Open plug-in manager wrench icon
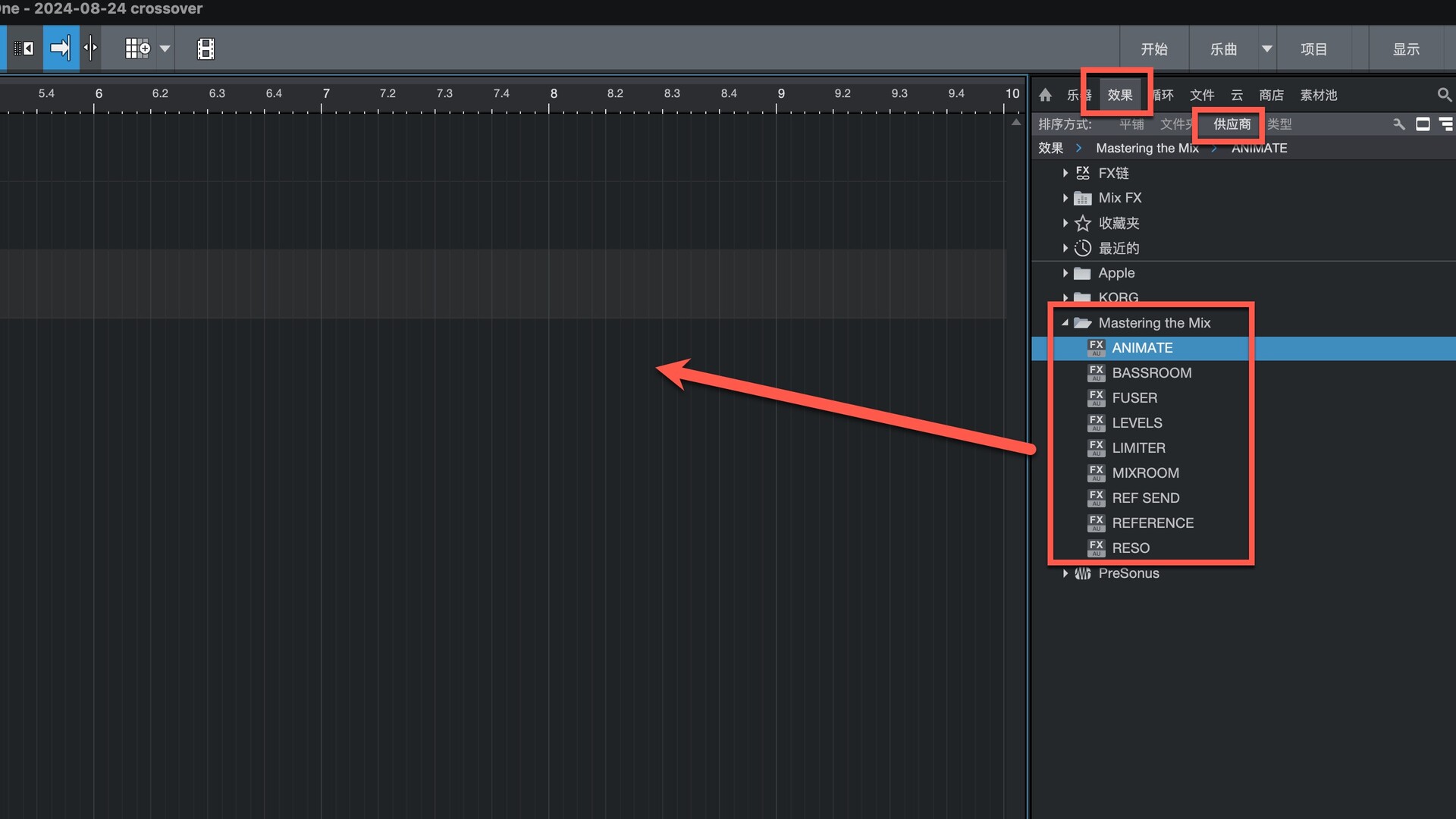The image size is (1456, 819). coord(1399,124)
